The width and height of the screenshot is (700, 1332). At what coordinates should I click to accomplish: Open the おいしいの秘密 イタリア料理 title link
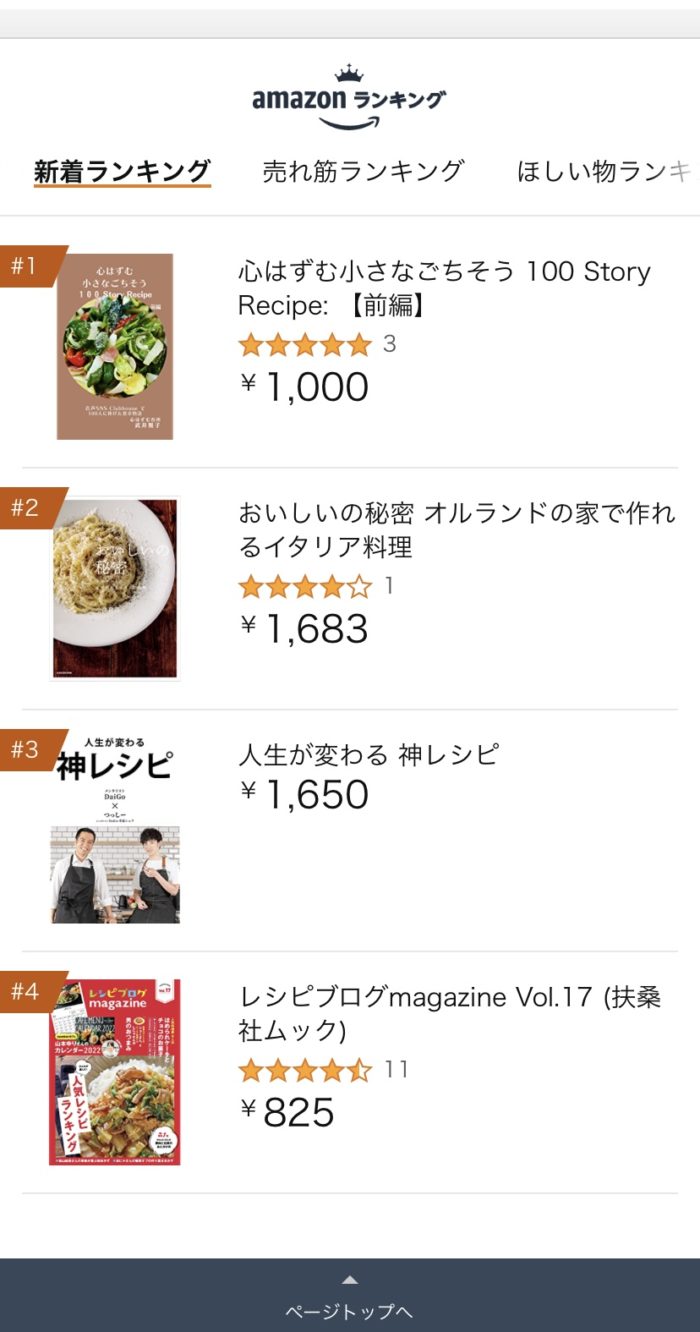pos(456,530)
